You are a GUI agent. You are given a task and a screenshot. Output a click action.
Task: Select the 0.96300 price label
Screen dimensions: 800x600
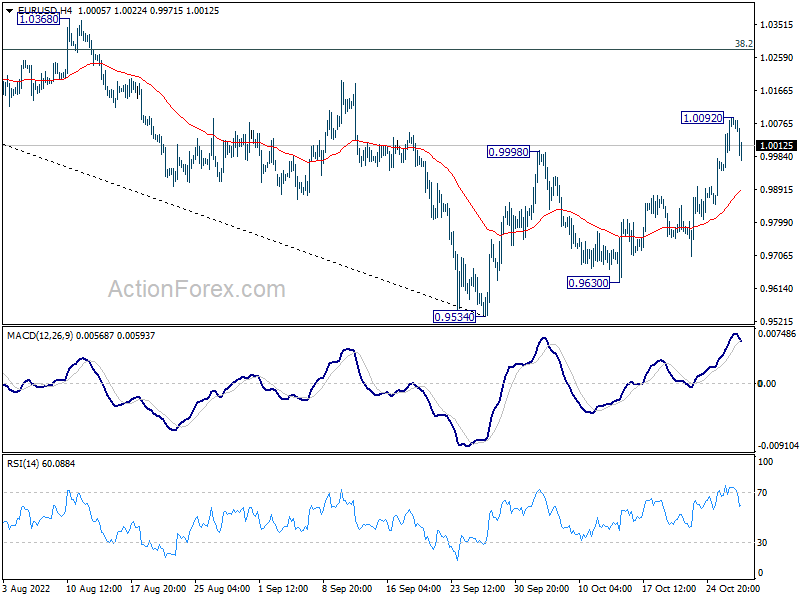pos(588,283)
